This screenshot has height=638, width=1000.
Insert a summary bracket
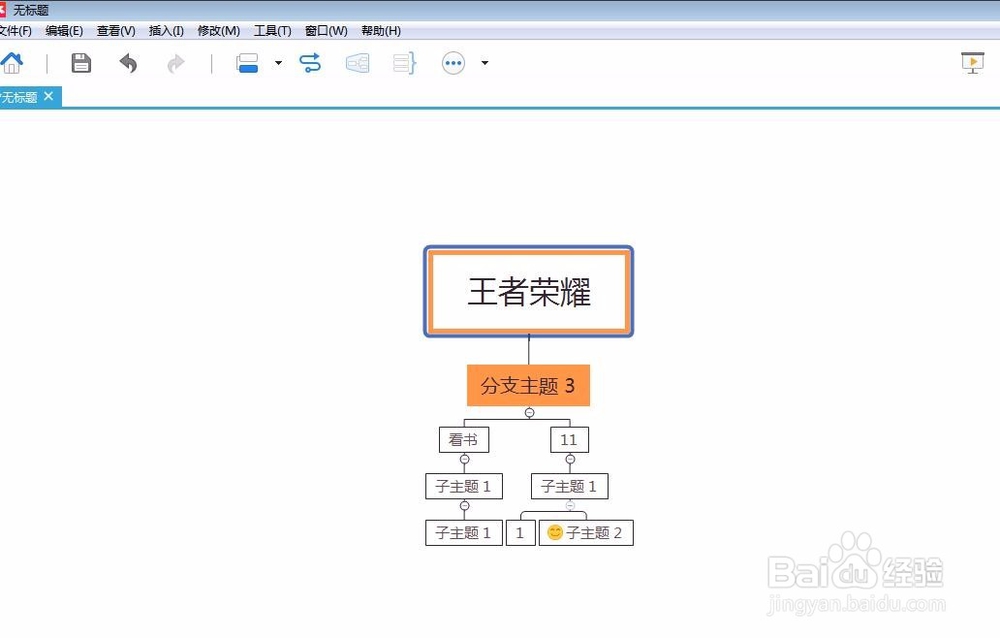pyautogui.click(x=403, y=63)
